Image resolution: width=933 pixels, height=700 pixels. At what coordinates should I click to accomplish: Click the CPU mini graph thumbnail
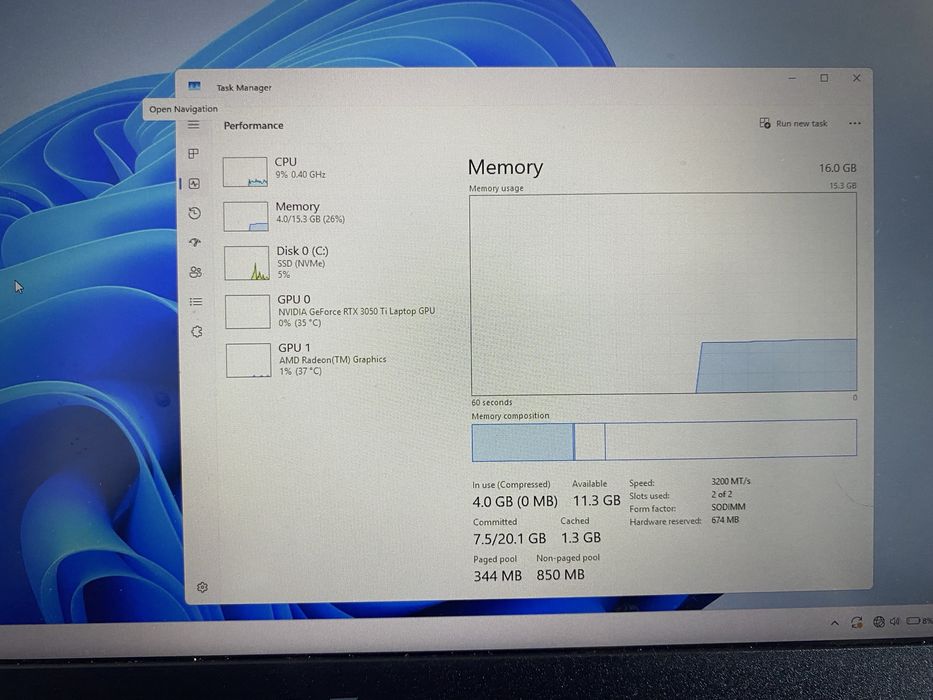(x=245, y=171)
